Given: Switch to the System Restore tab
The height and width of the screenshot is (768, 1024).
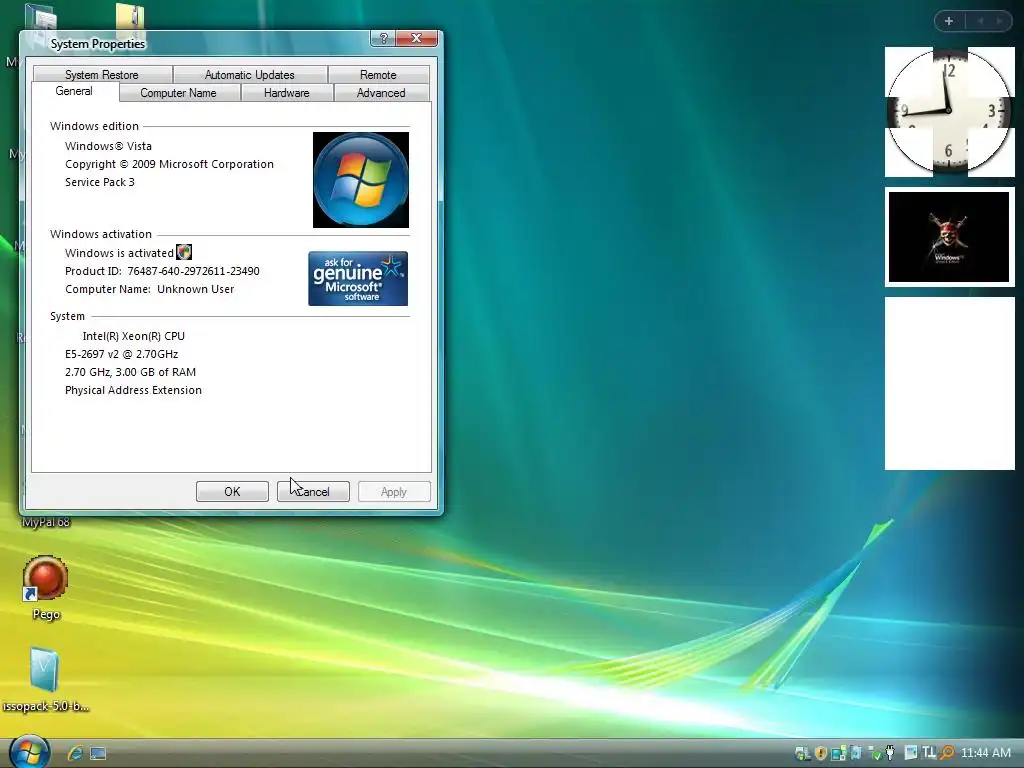Looking at the screenshot, I should tap(102, 74).
